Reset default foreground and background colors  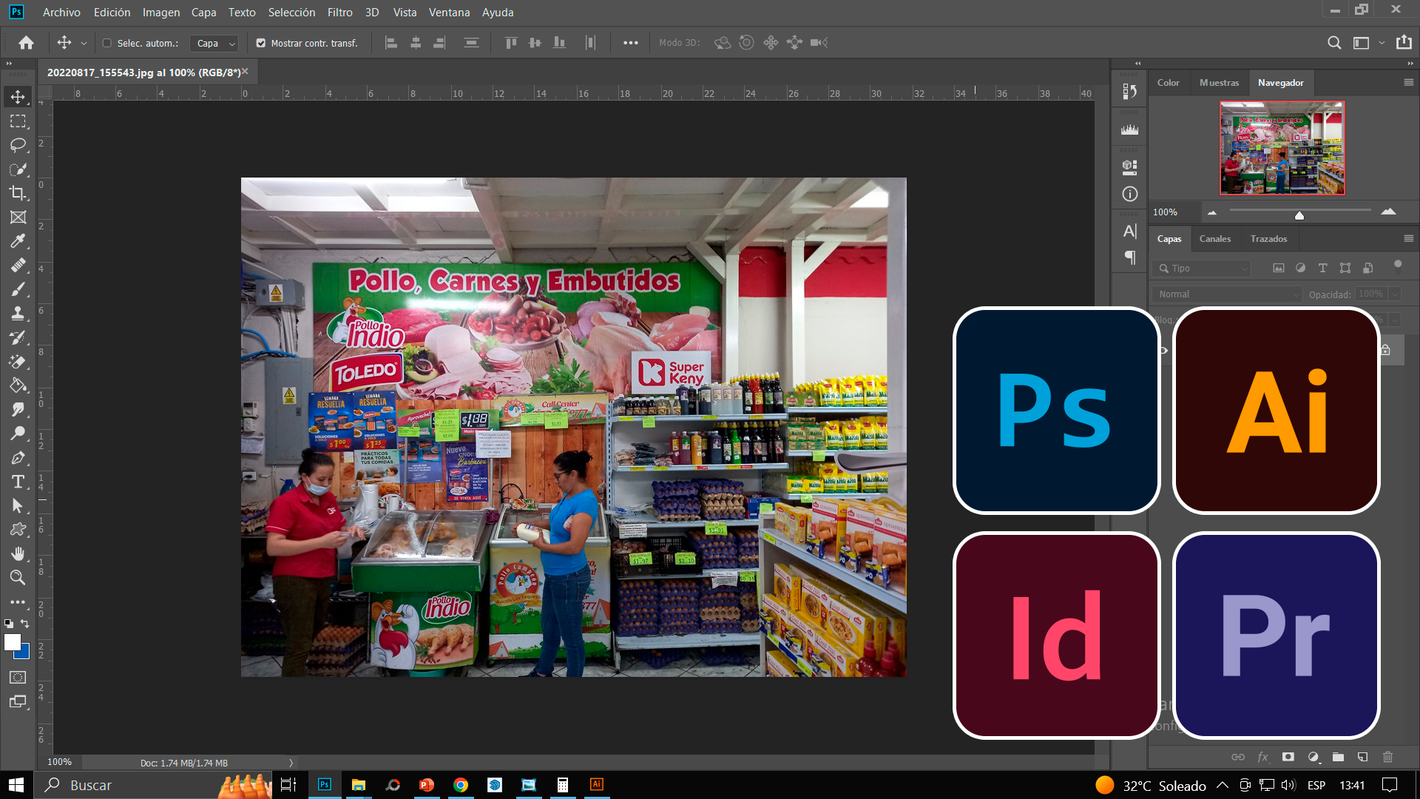[x=10, y=623]
